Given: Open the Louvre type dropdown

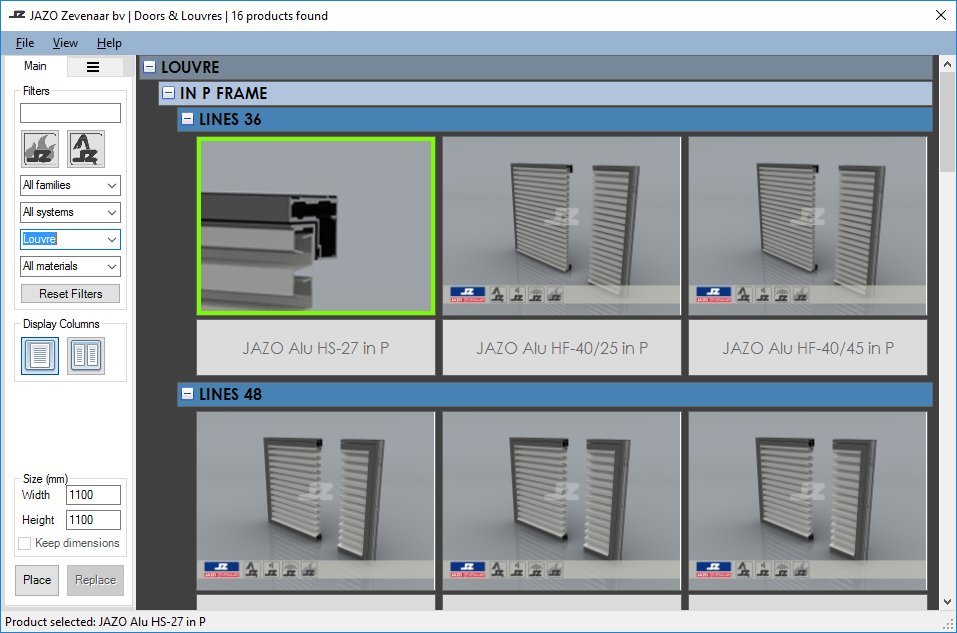Looking at the screenshot, I should [70, 239].
